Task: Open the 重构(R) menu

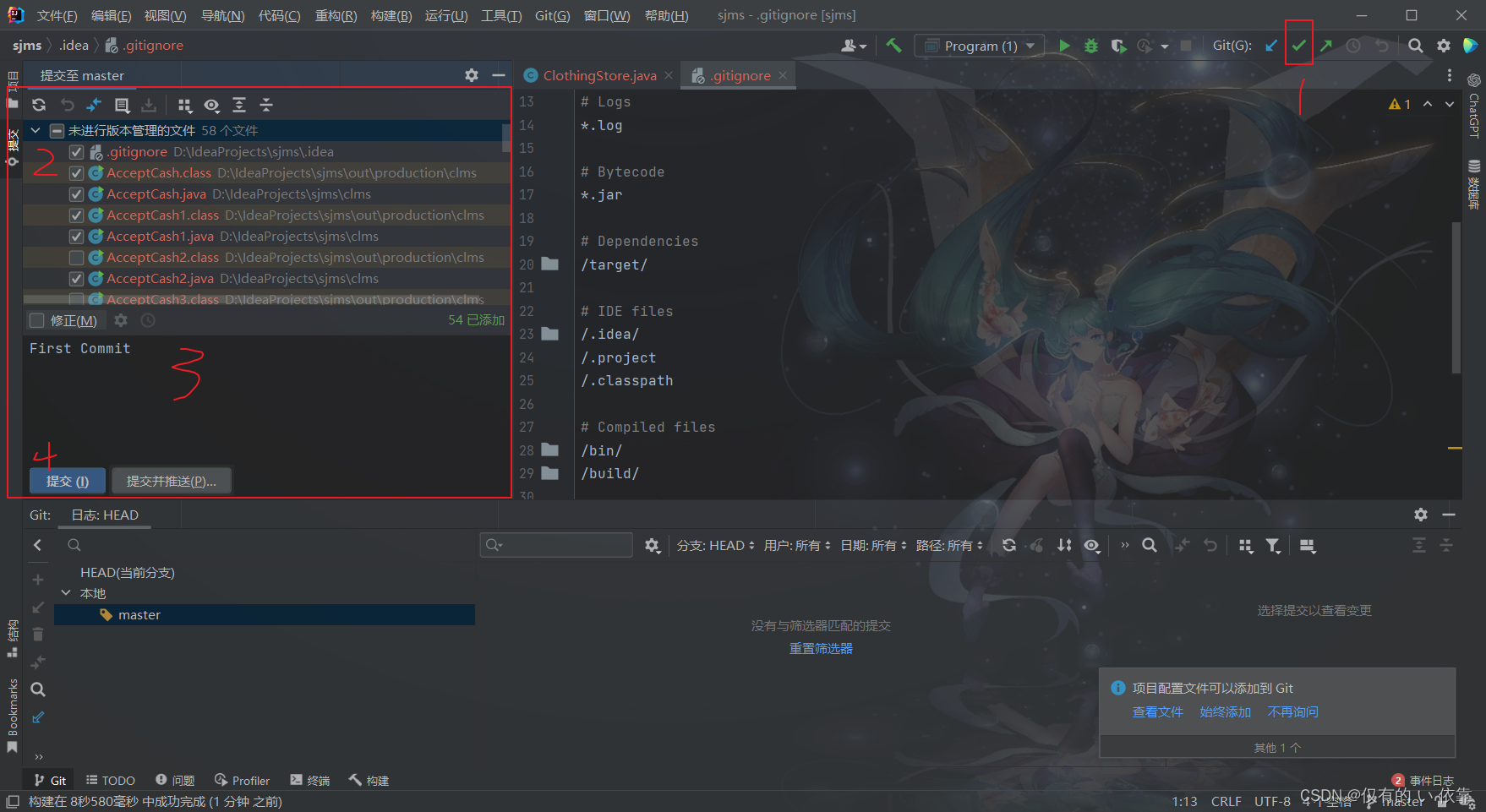Action: point(336,15)
